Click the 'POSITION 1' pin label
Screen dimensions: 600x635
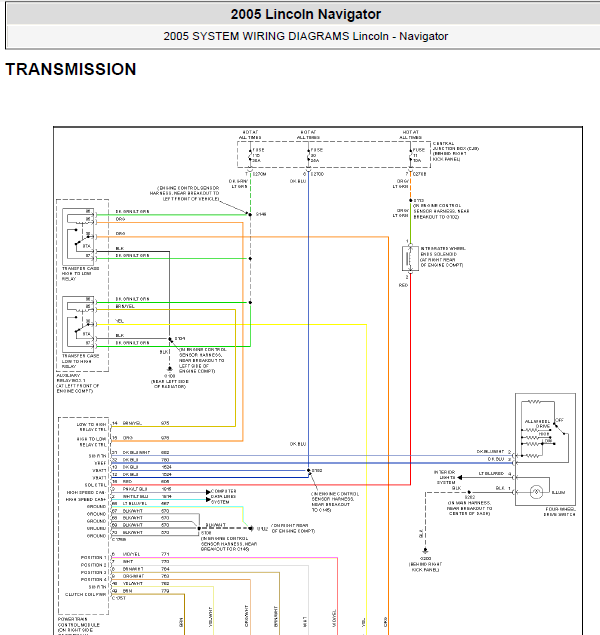94,558
